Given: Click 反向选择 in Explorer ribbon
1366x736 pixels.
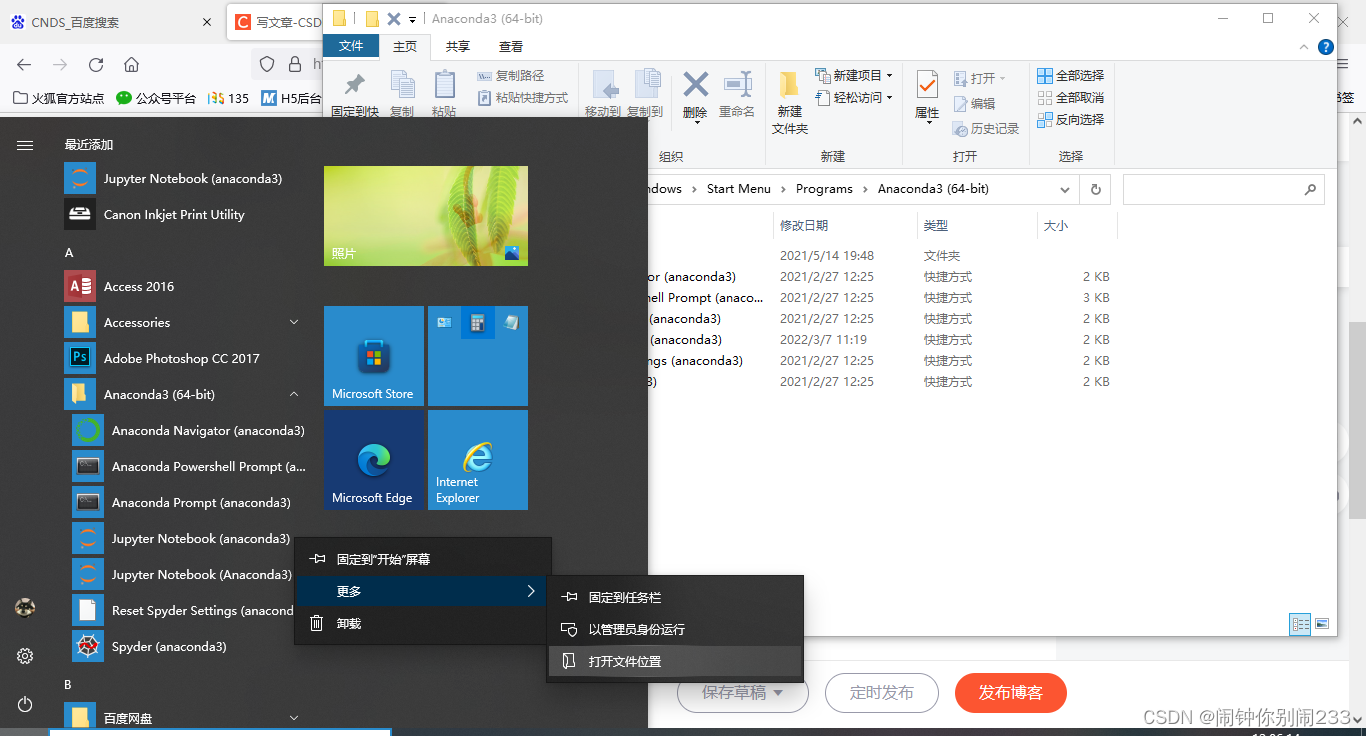Looking at the screenshot, I should click(1071, 120).
